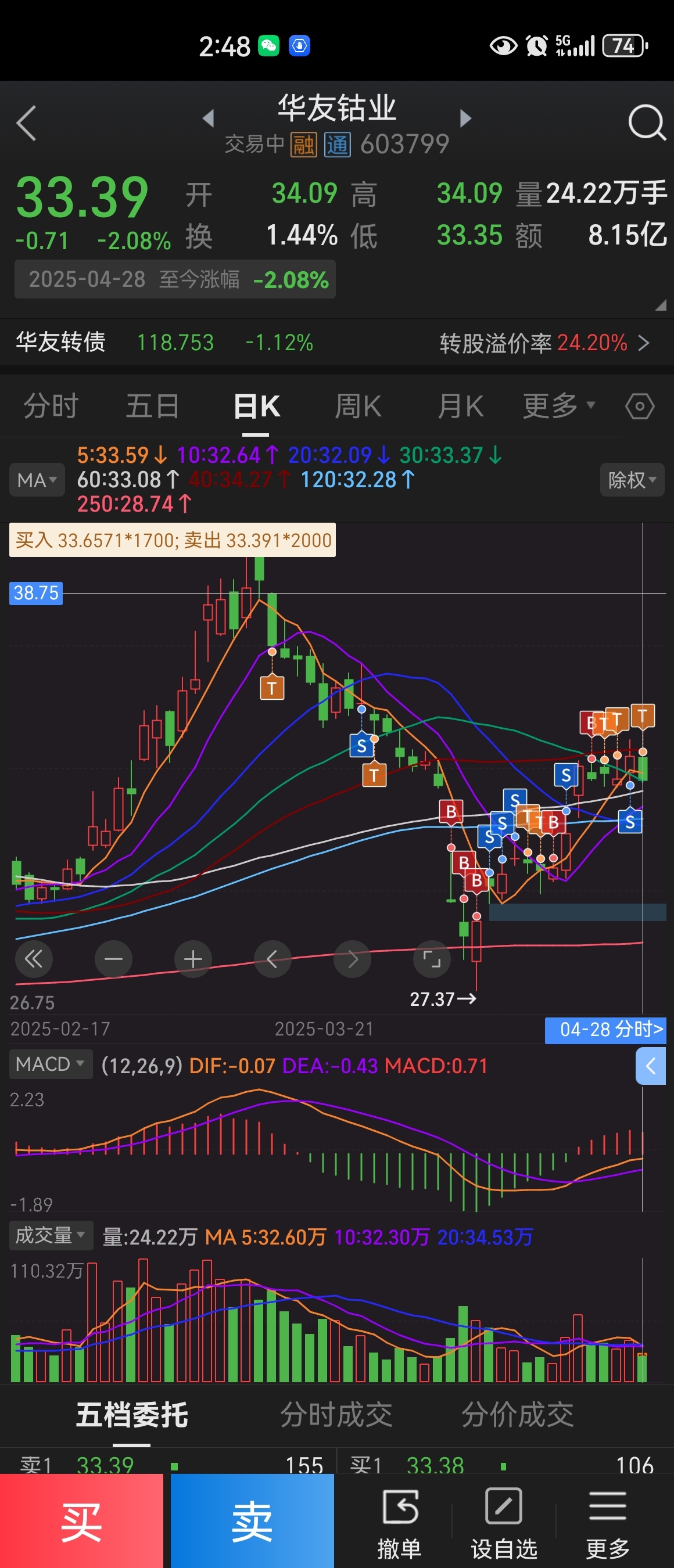Open MA indicator dropdown
This screenshot has height=1568, width=674.
tap(37, 480)
